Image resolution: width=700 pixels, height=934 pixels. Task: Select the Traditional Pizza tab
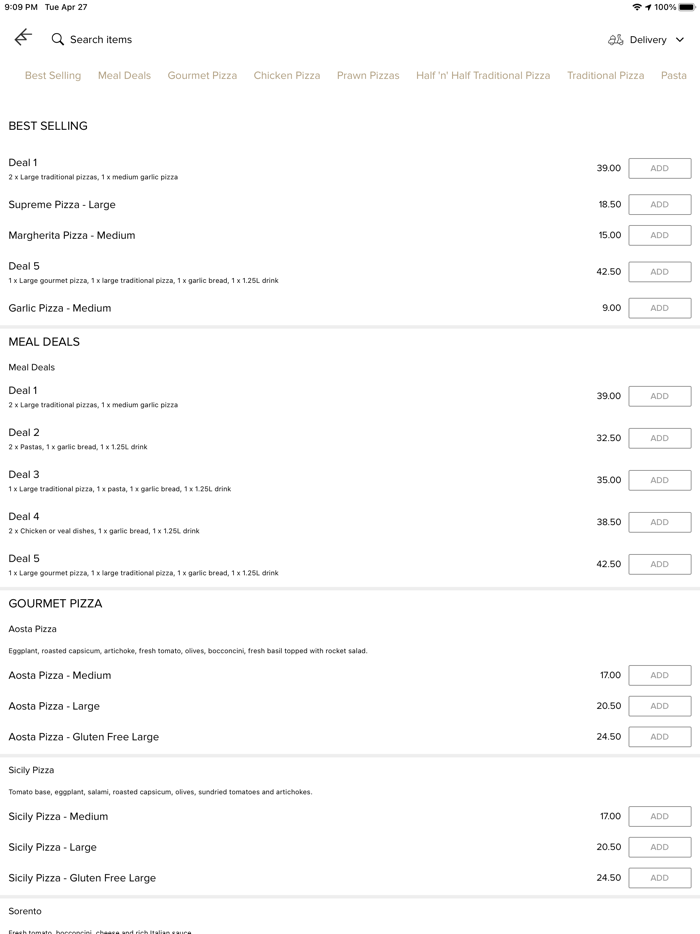pyautogui.click(x=605, y=76)
